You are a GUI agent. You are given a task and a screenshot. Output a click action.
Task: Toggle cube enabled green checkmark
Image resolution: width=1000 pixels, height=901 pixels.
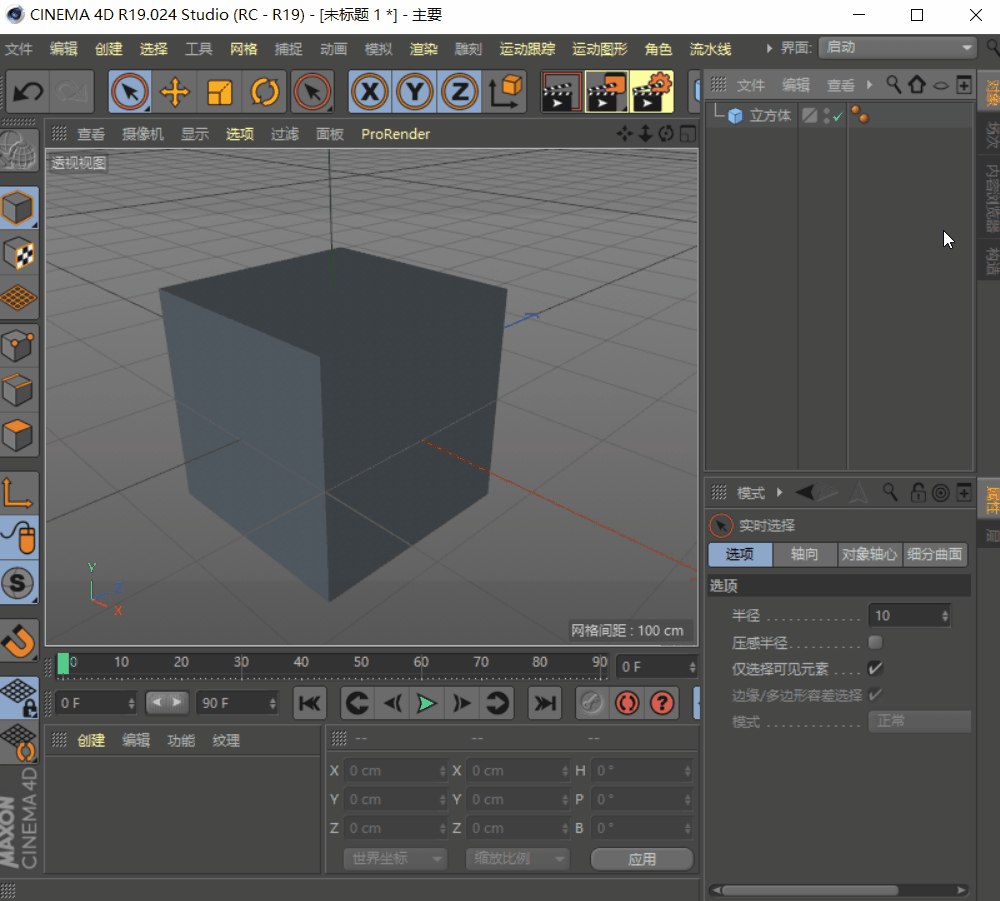pyautogui.click(x=837, y=116)
